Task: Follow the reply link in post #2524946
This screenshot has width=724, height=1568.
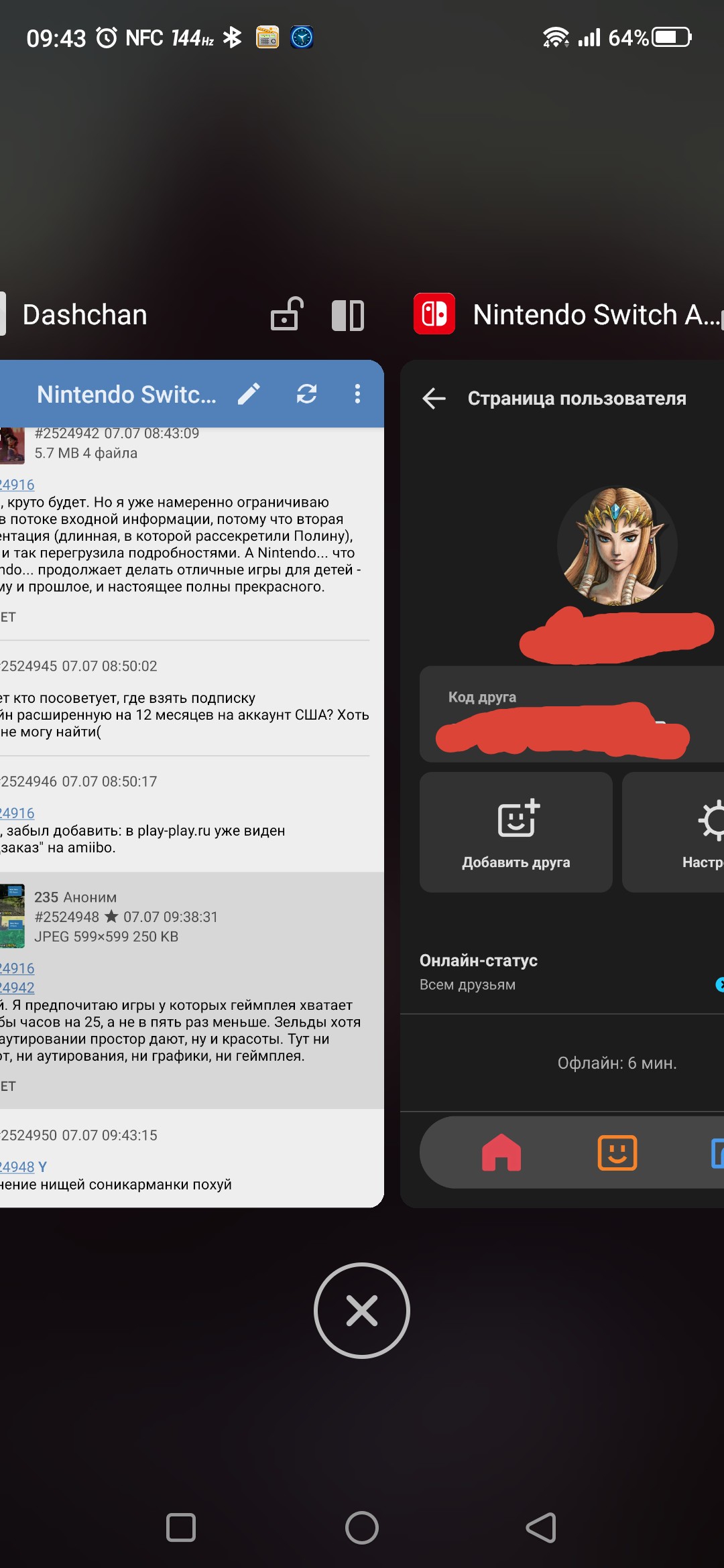Action: tap(17, 813)
